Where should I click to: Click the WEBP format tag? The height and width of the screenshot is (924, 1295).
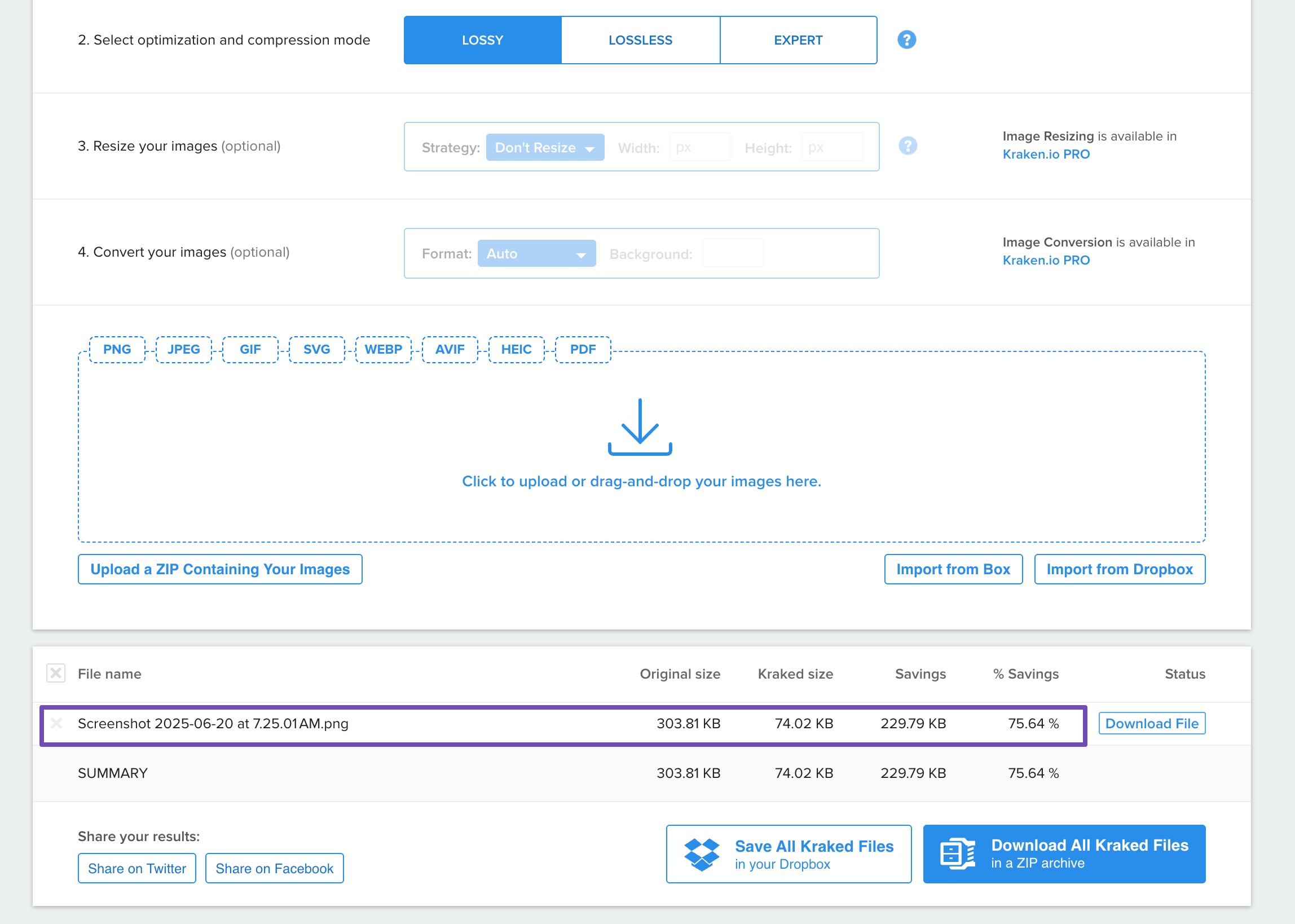point(383,349)
